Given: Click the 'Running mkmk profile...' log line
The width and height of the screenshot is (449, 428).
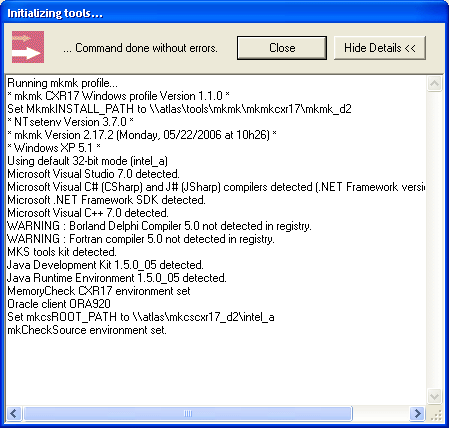Looking at the screenshot, I should tap(62, 83).
